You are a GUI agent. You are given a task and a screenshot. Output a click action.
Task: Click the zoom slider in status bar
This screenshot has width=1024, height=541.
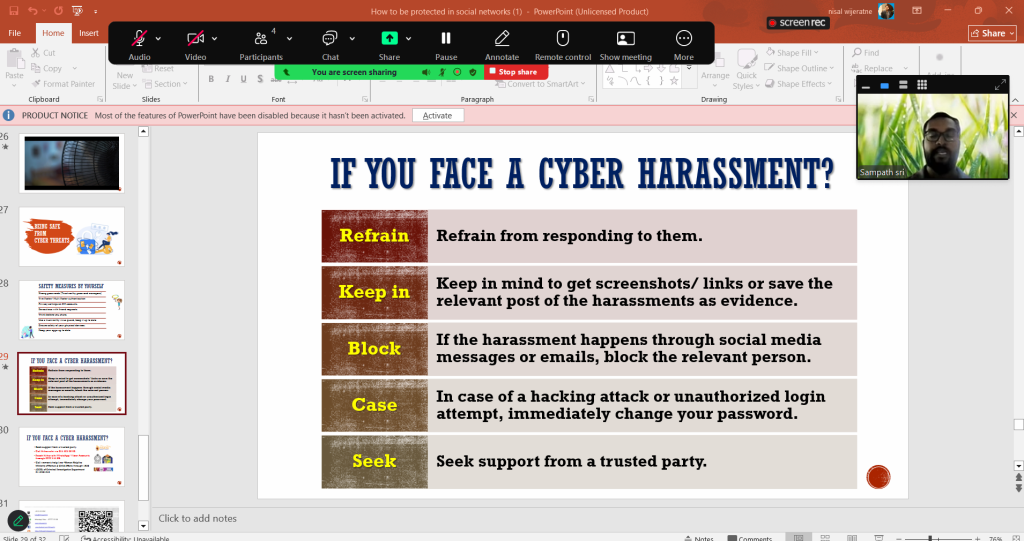(930, 538)
